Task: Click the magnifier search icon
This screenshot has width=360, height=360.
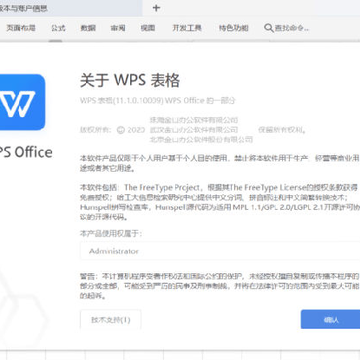Action: pyautogui.click(x=269, y=28)
